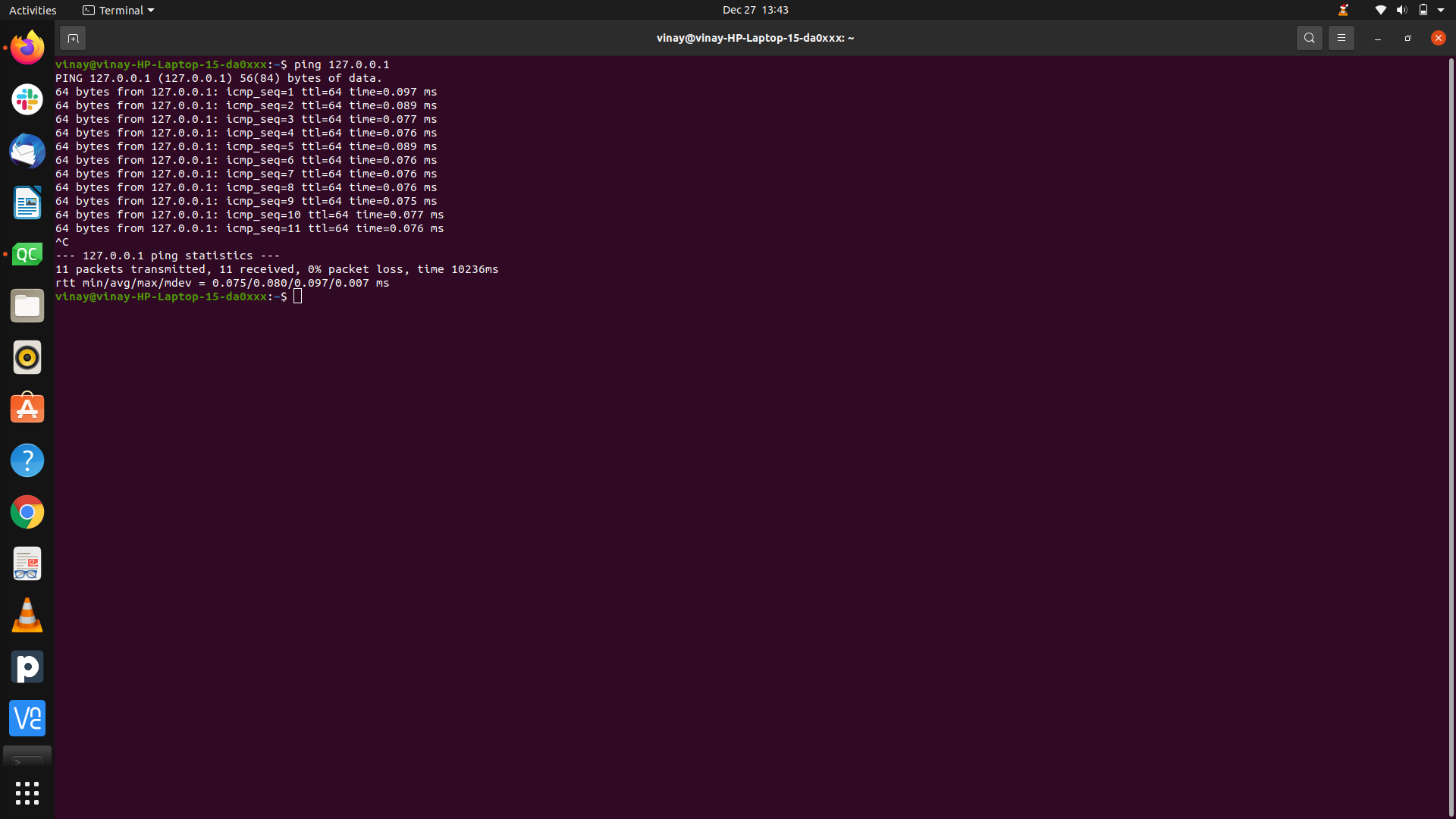Open the Files manager from the dock
This screenshot has height=819, width=1456.
pos(27,306)
